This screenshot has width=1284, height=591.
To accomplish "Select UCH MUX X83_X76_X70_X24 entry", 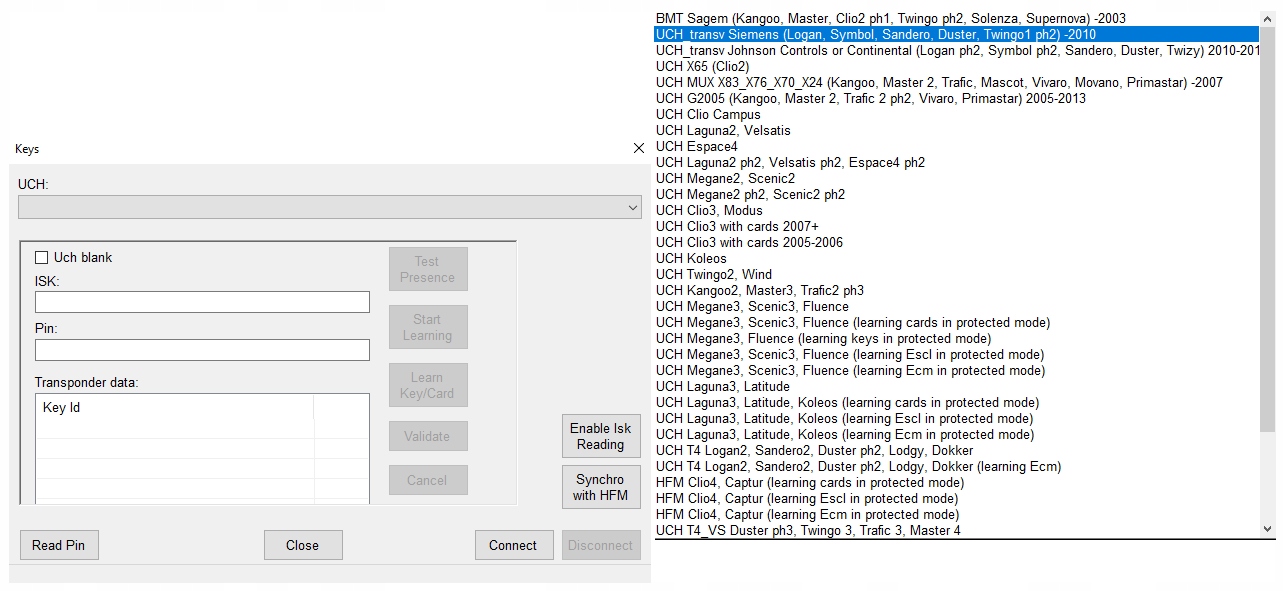I will [957, 82].
